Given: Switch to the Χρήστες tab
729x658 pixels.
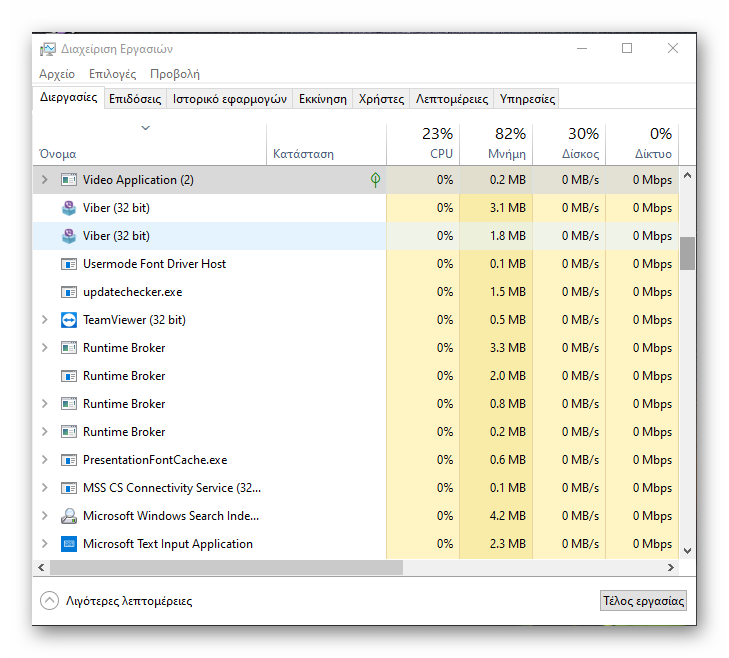Looking at the screenshot, I should 381,99.
